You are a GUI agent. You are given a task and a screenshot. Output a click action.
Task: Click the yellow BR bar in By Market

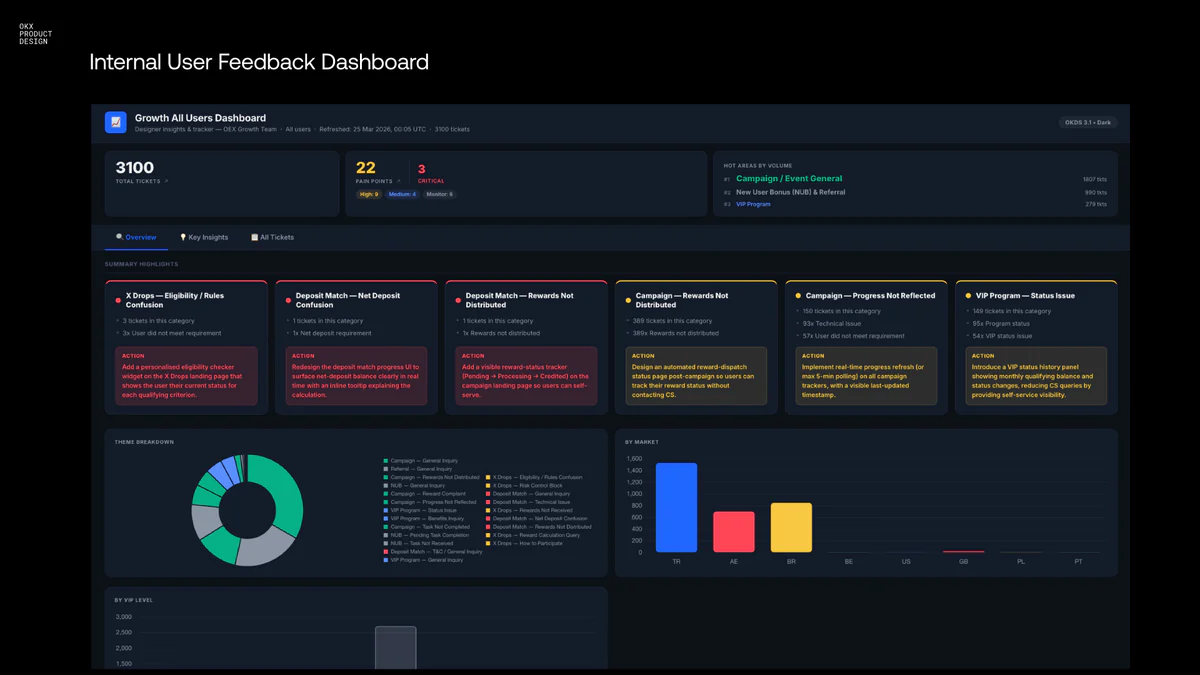(791, 527)
